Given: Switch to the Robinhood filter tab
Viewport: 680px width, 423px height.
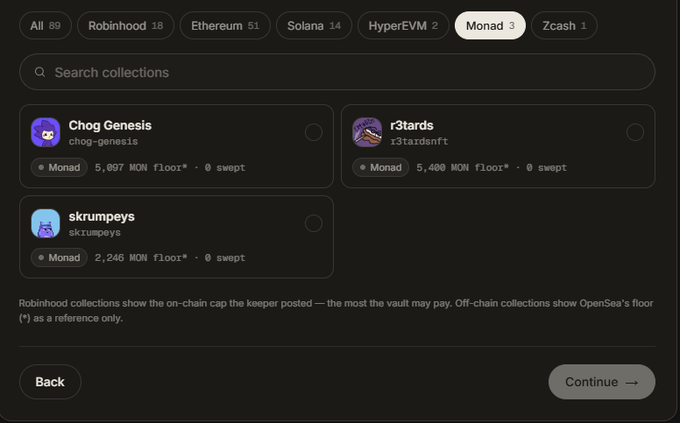Looking at the screenshot, I should pos(126,26).
